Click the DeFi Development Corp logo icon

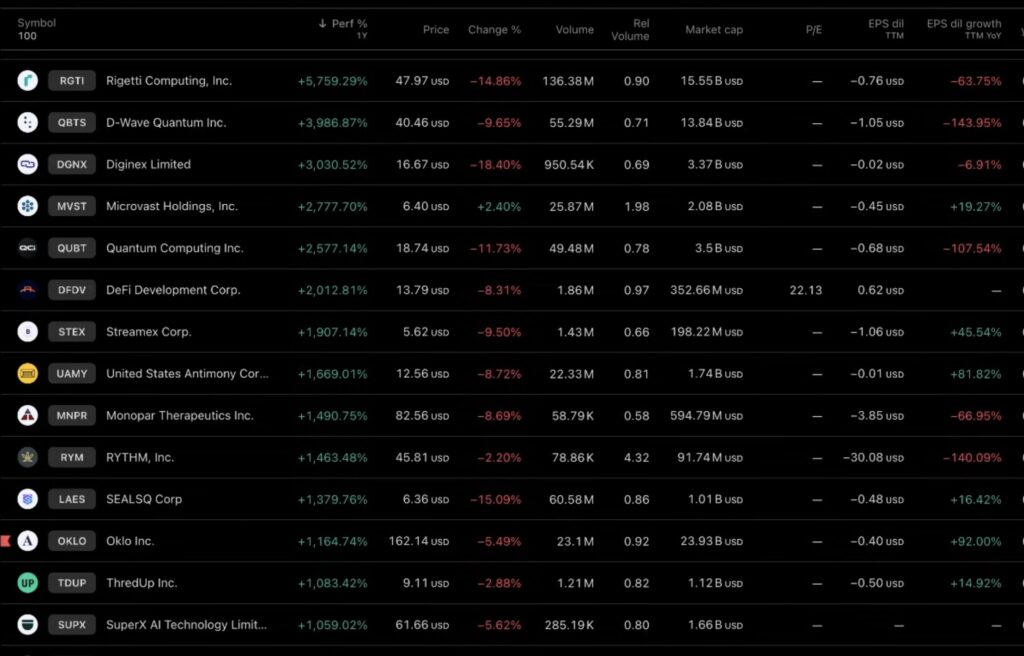(x=27, y=291)
